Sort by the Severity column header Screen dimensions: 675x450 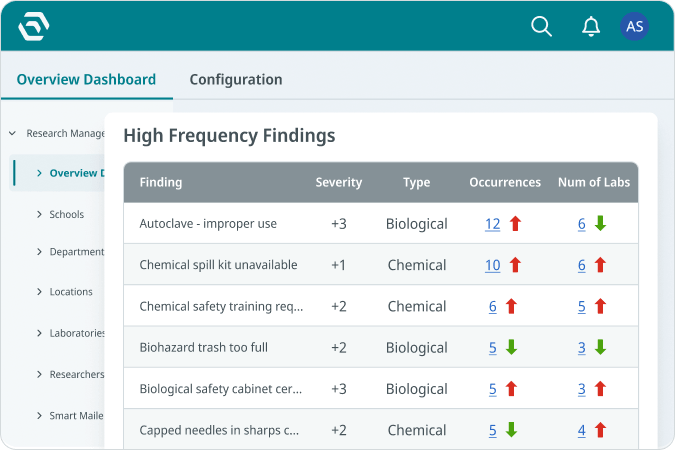tap(338, 182)
